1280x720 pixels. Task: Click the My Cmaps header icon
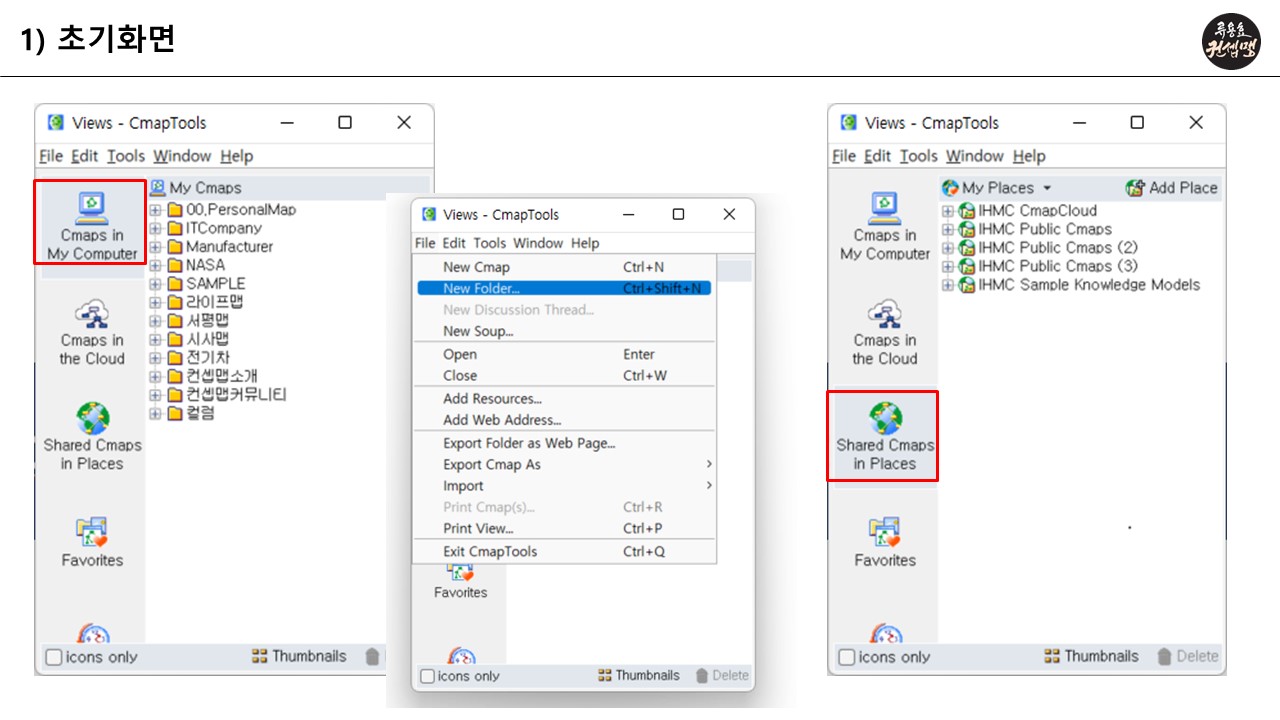pyautogui.click(x=157, y=187)
